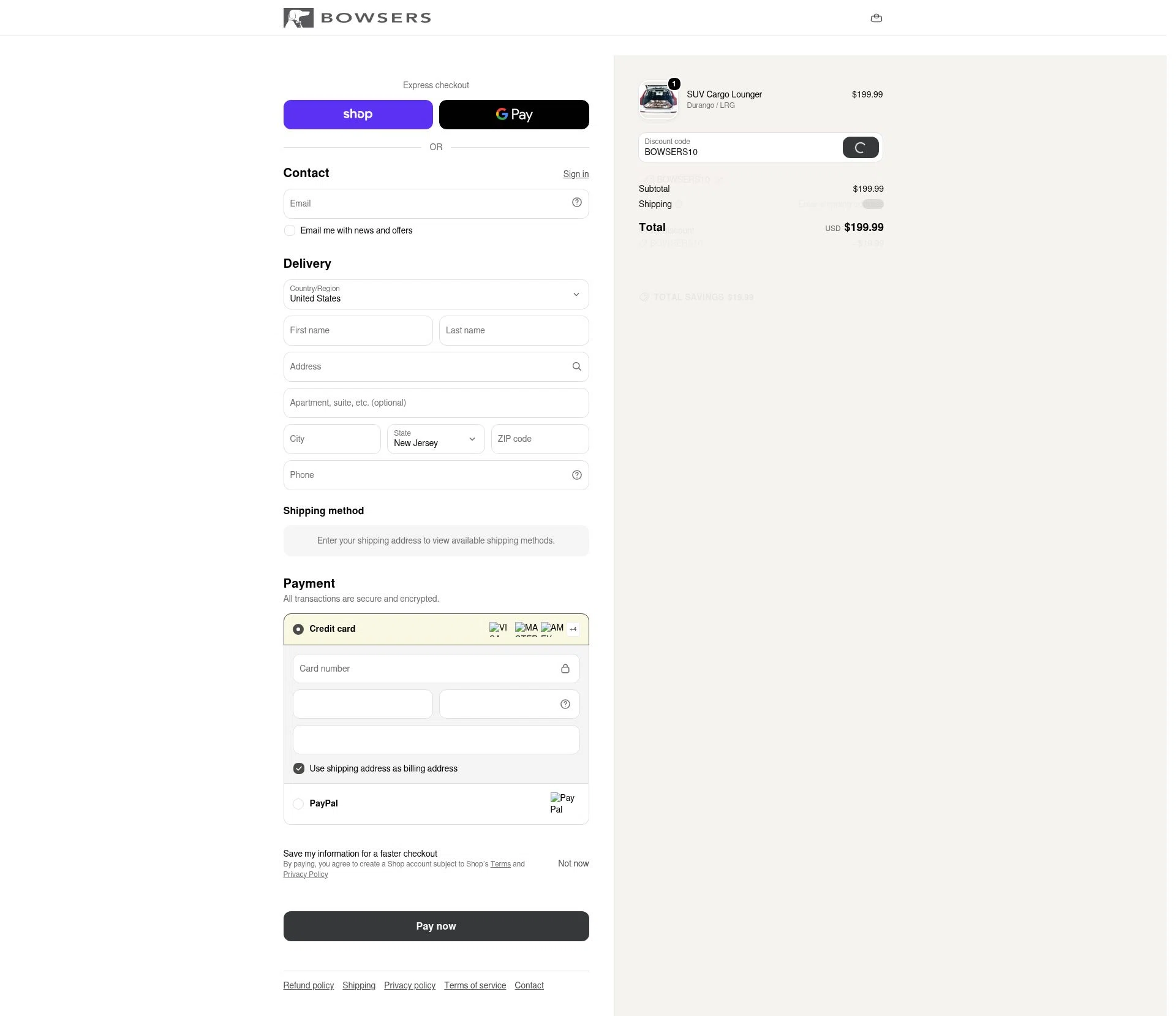Open the Country/Region dropdown
The width and height of the screenshot is (1176, 1016).
pos(436,295)
